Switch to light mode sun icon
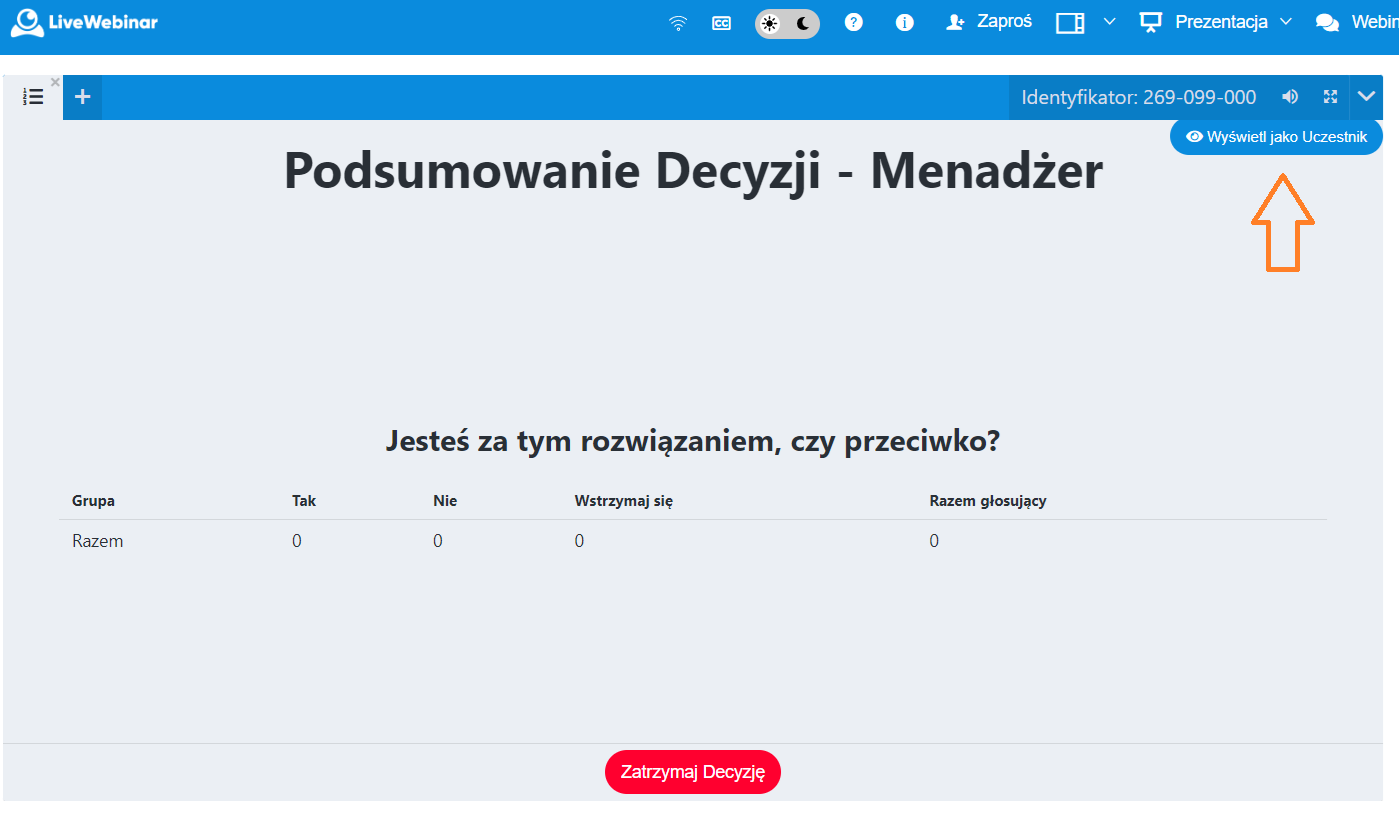This screenshot has width=1399, height=814. [770, 23]
